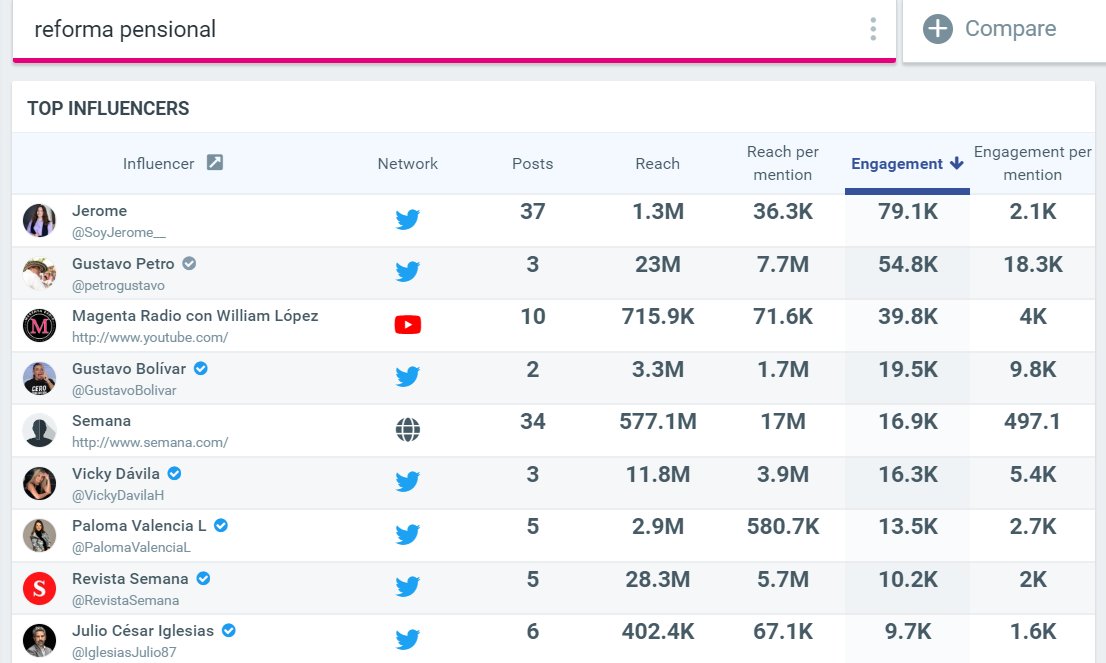Click the globe web icon in Semana's row
The width and height of the screenshot is (1106, 663).
pyautogui.click(x=408, y=429)
